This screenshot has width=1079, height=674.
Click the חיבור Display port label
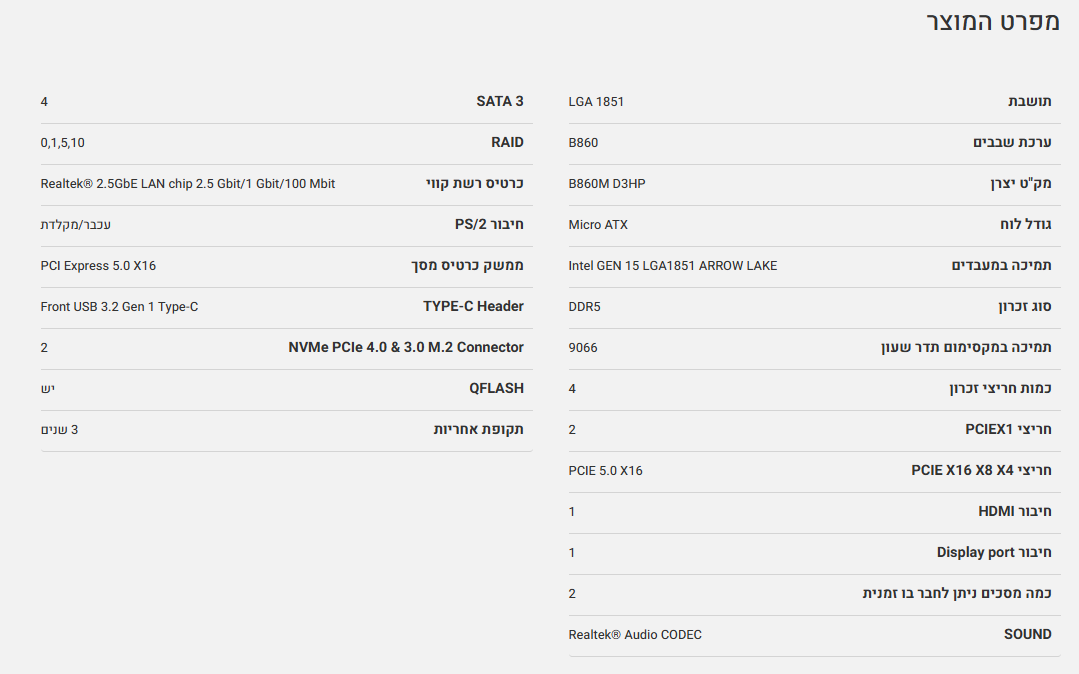993,552
